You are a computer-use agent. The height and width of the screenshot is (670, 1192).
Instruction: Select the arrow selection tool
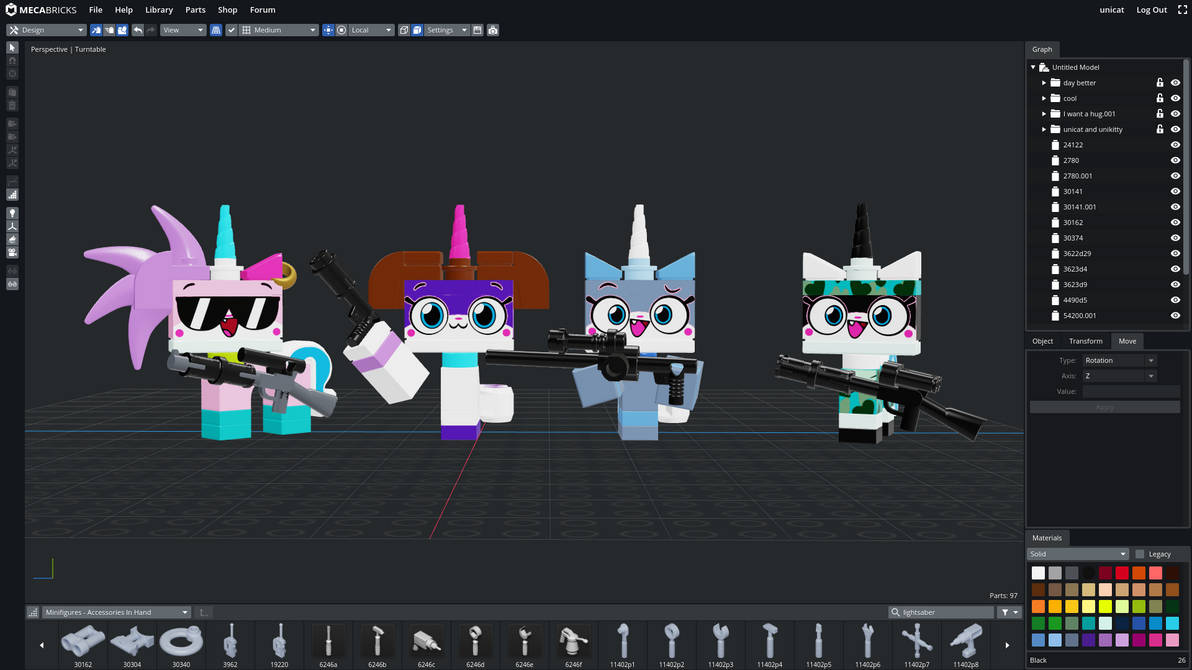click(12, 47)
